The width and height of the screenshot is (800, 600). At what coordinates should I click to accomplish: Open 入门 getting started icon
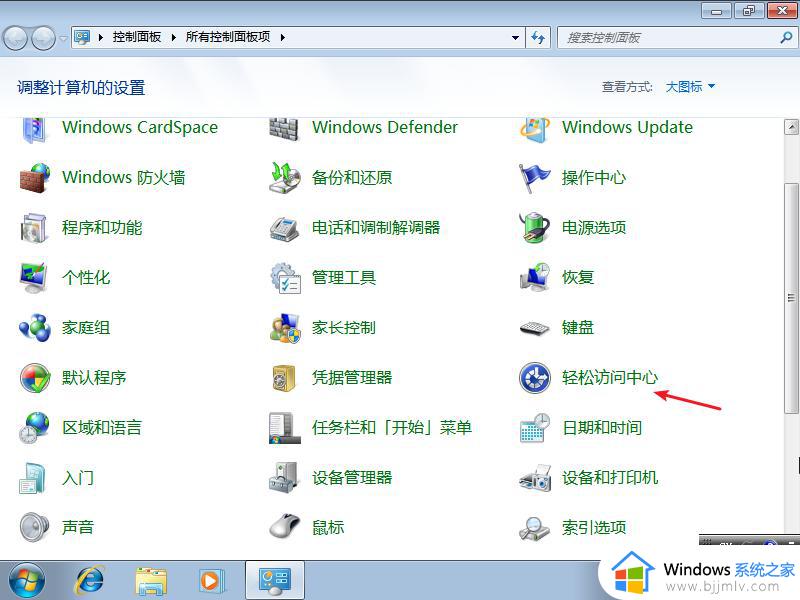34,478
